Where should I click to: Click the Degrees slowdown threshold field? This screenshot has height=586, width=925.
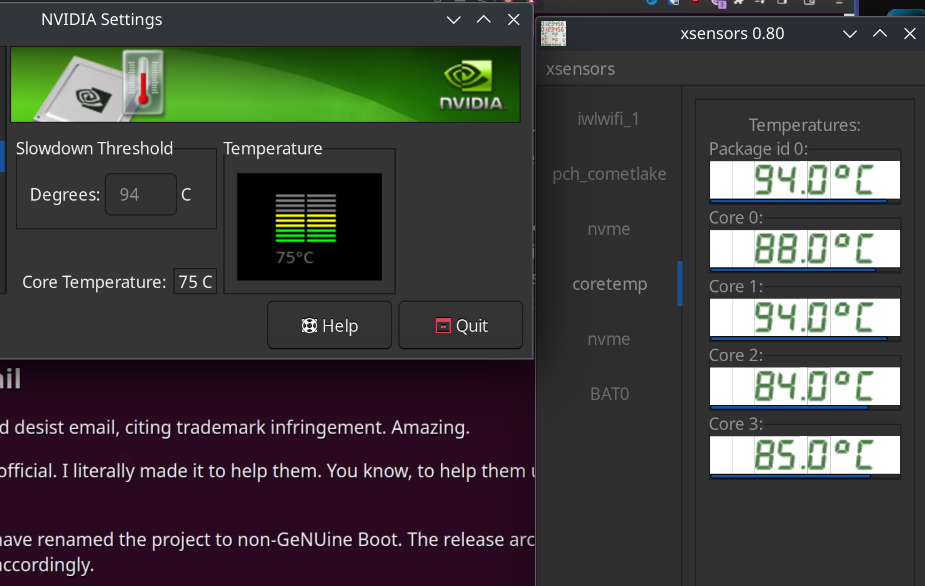click(x=141, y=194)
